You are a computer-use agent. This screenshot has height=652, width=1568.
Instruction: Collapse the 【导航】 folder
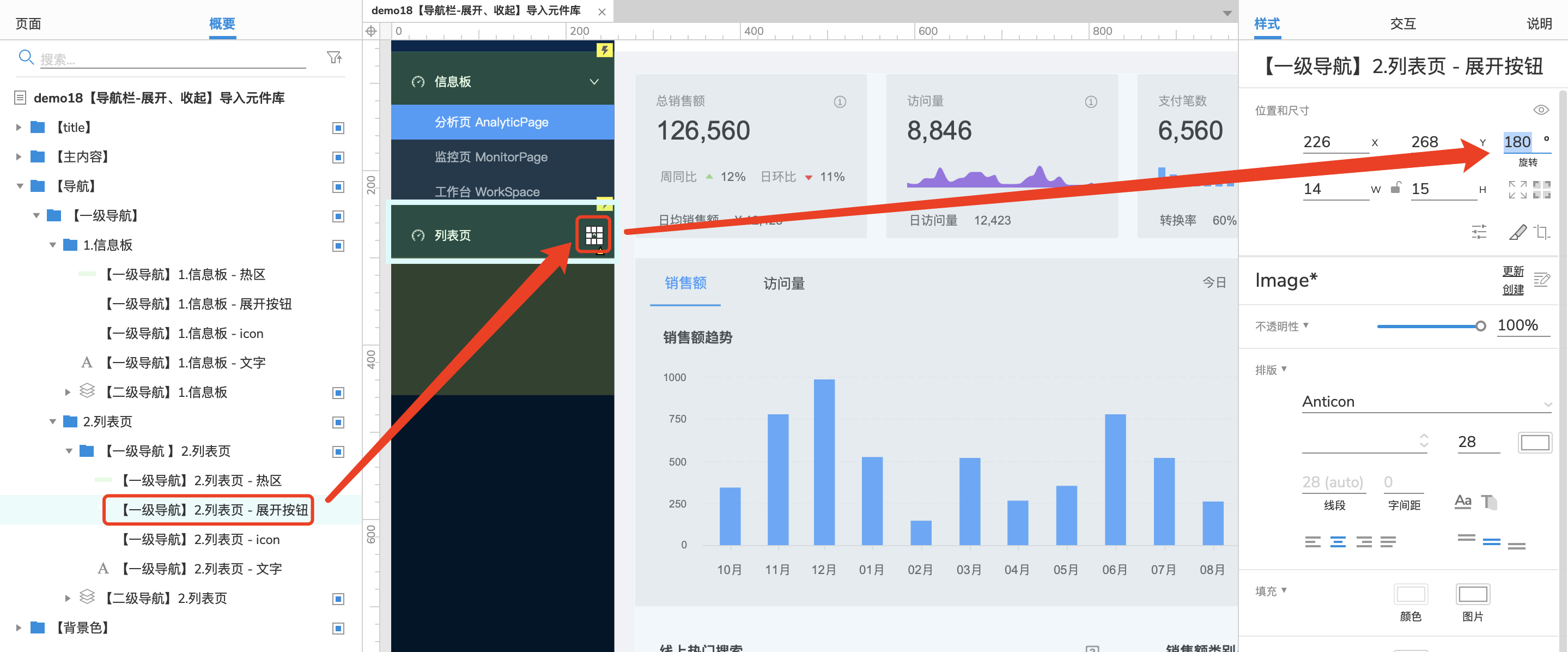(x=20, y=186)
